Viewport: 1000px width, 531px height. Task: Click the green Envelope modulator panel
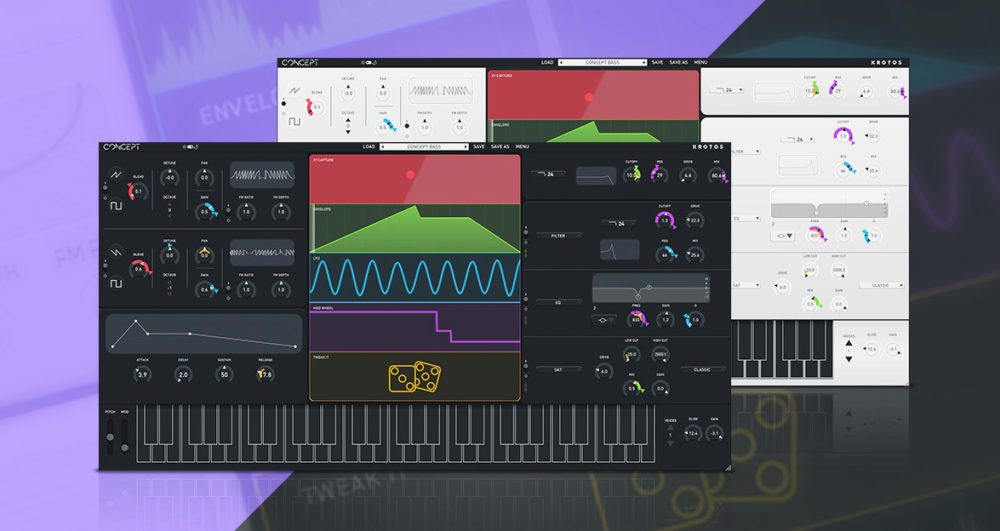[x=414, y=229]
